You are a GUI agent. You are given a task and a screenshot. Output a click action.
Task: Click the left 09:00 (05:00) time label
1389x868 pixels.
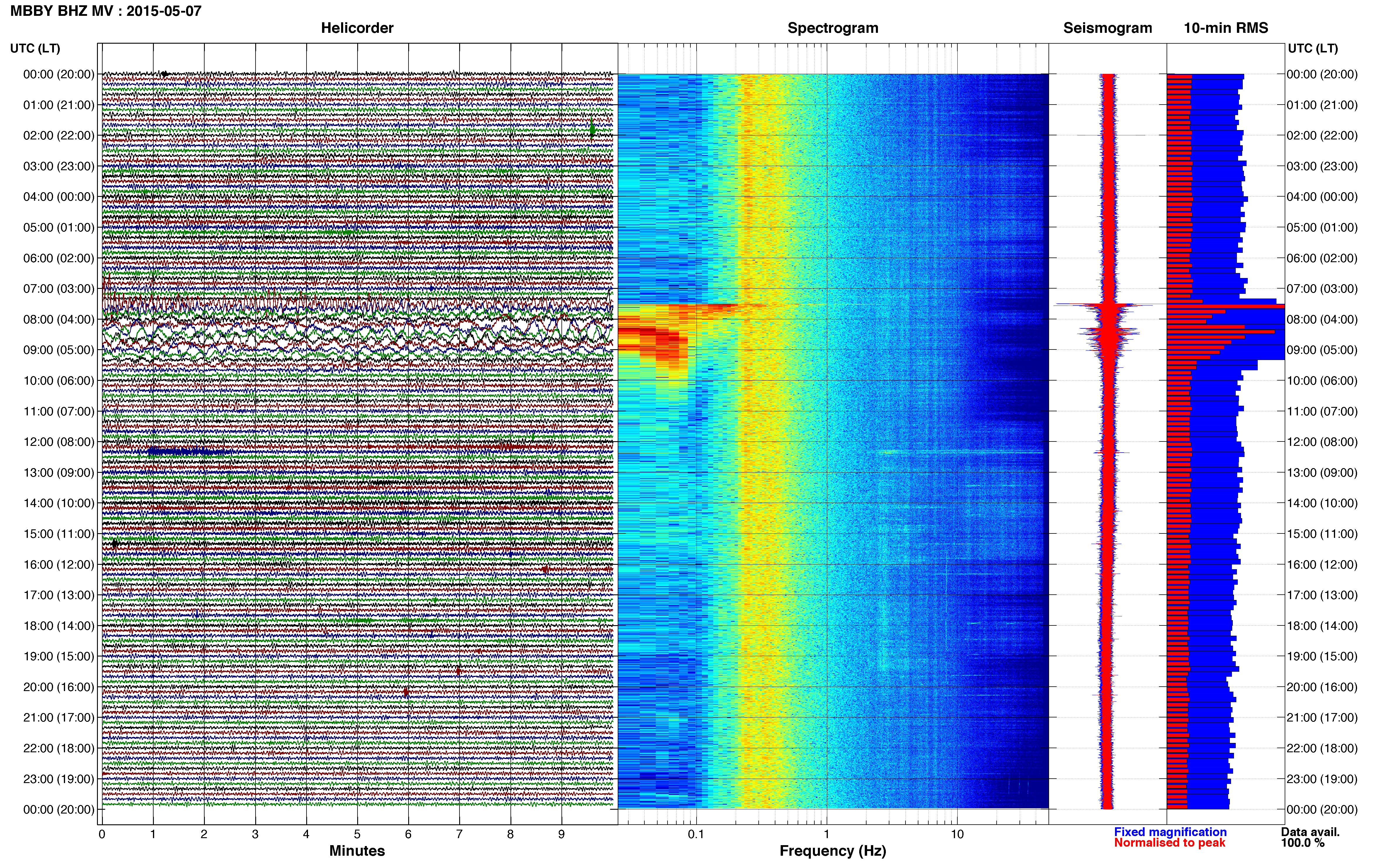pos(59,350)
